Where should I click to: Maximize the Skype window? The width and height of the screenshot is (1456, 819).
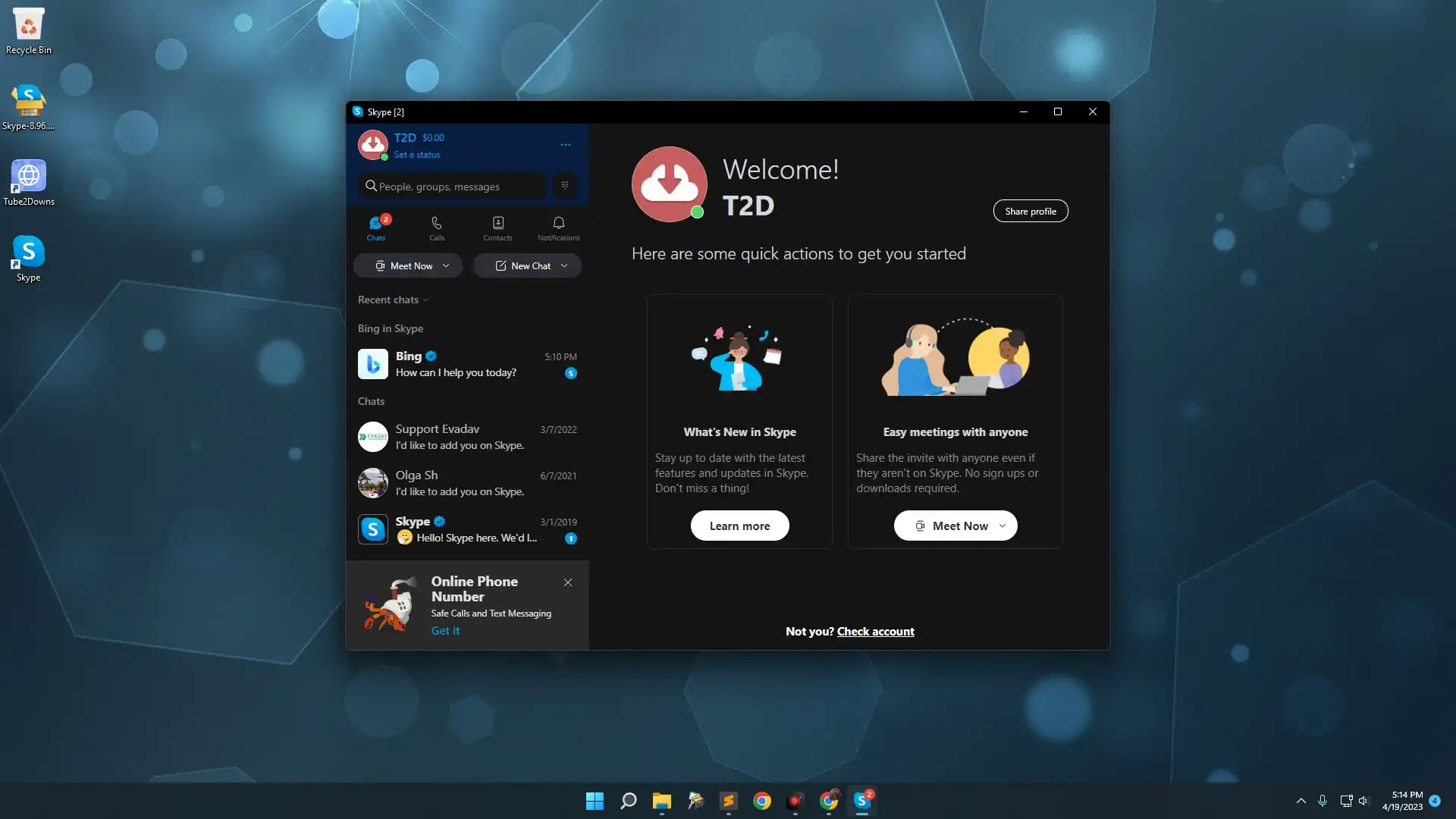pos(1058,111)
